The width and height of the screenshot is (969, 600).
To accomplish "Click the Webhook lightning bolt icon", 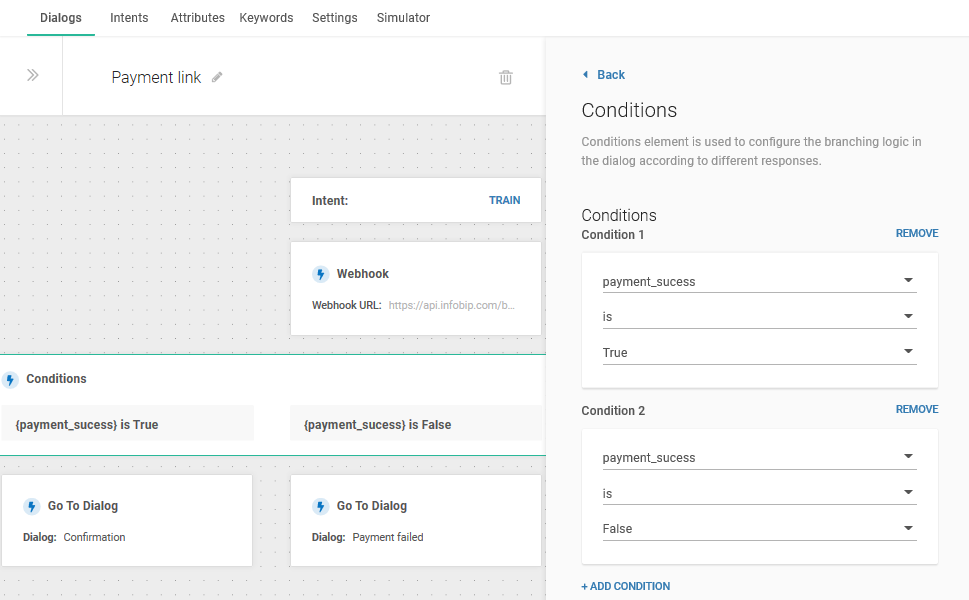I will point(320,274).
